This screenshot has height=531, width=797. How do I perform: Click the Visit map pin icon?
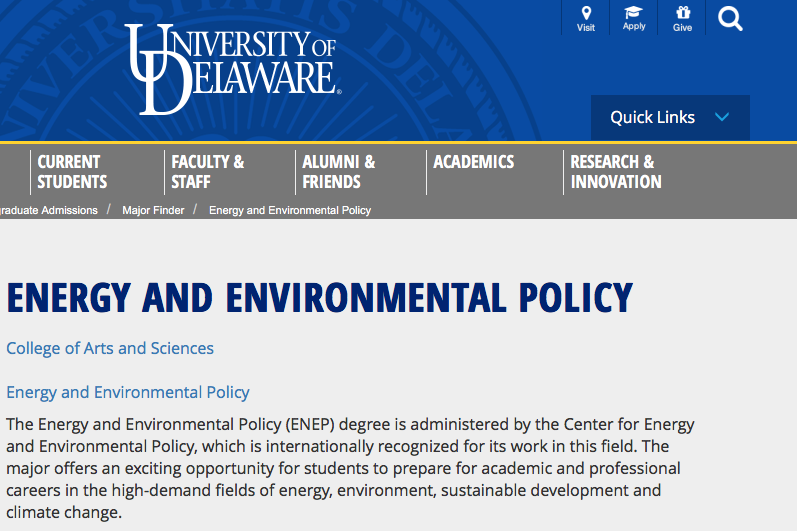tap(586, 13)
